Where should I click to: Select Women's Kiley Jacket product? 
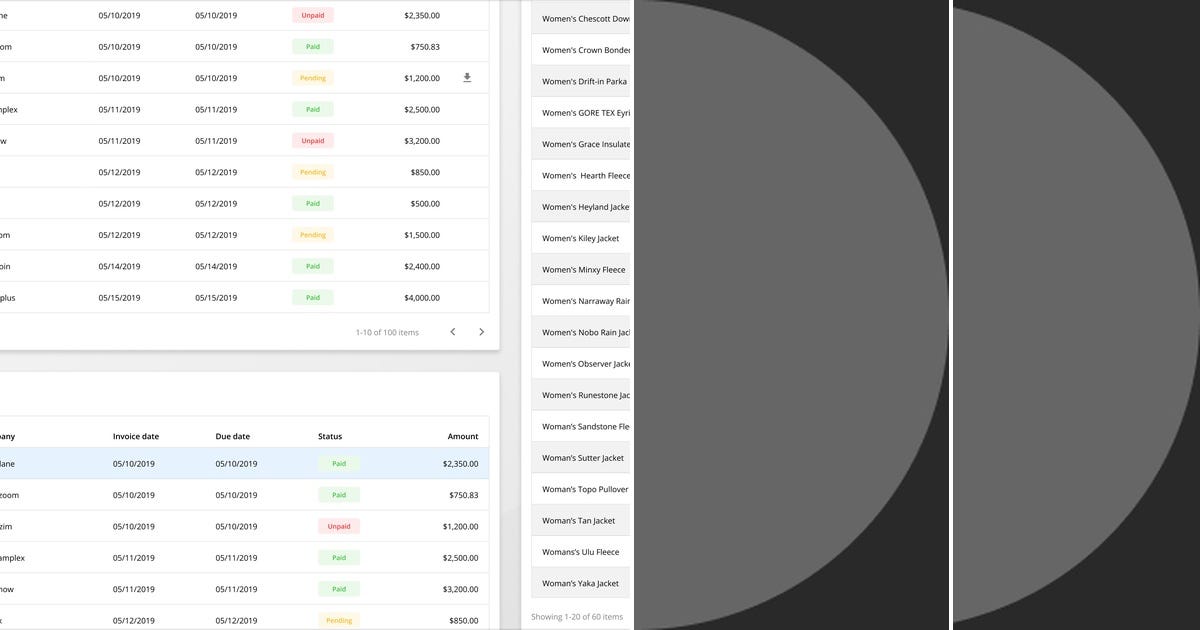(x=580, y=238)
